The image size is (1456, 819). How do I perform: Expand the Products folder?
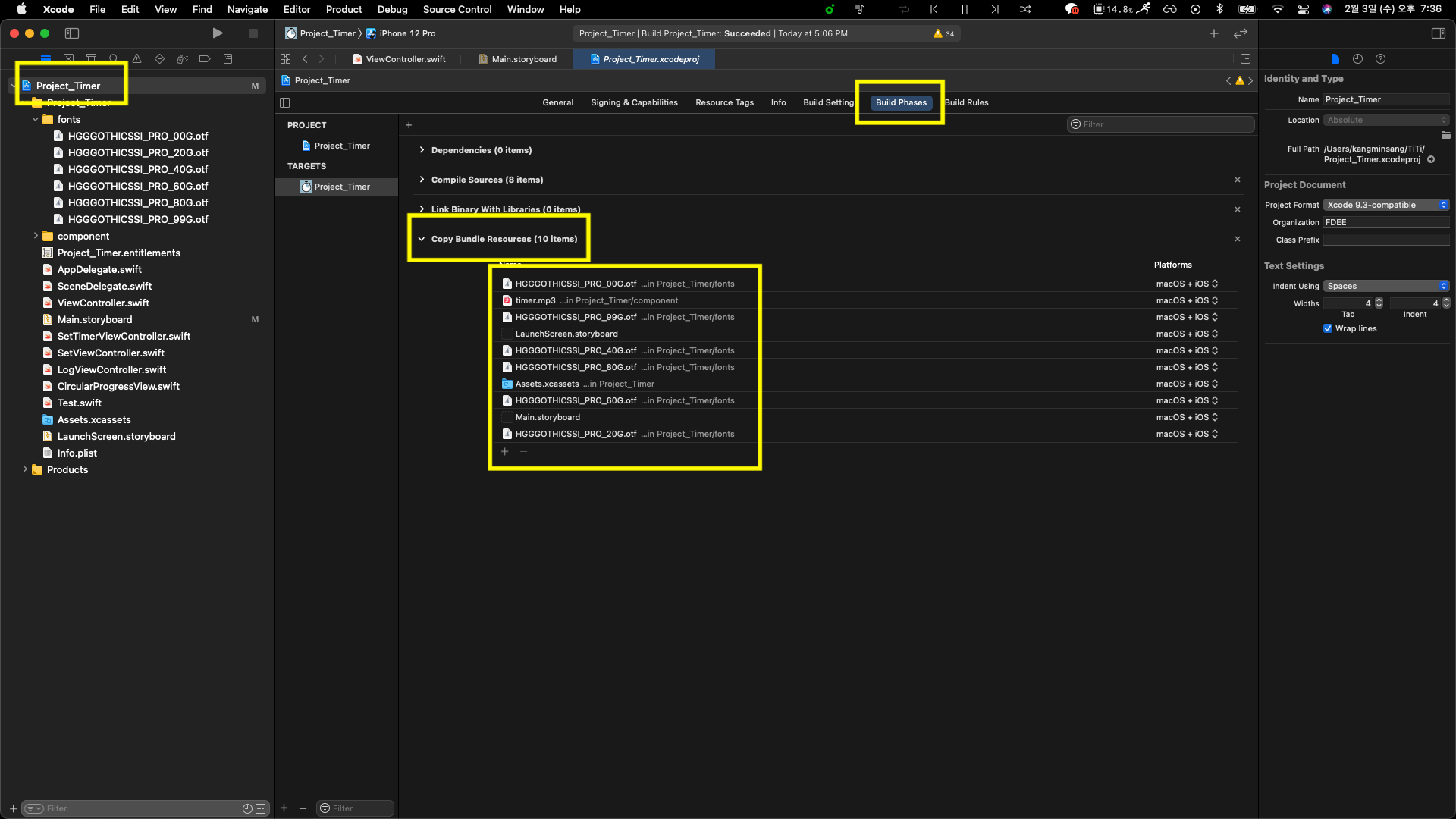[25, 469]
